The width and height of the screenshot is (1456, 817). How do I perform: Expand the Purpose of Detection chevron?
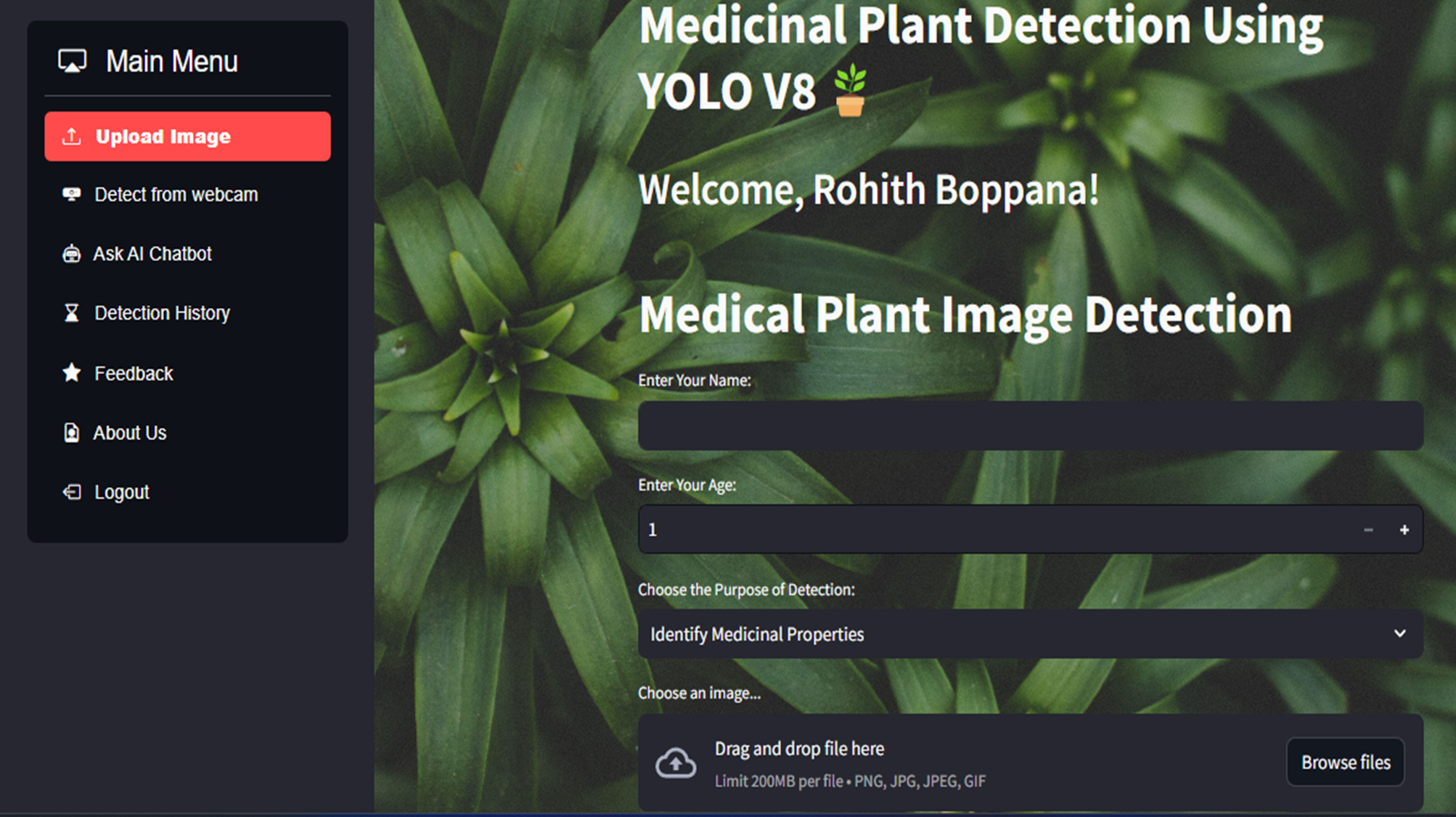[1399, 633]
